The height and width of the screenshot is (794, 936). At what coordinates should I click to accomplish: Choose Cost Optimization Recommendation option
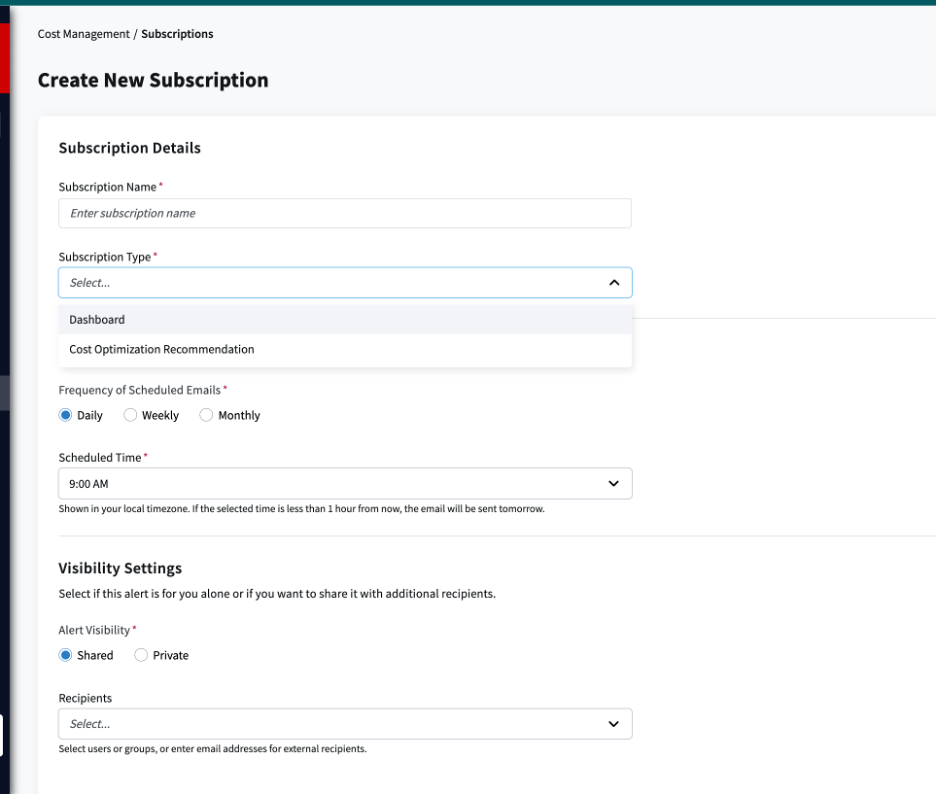tap(345, 349)
